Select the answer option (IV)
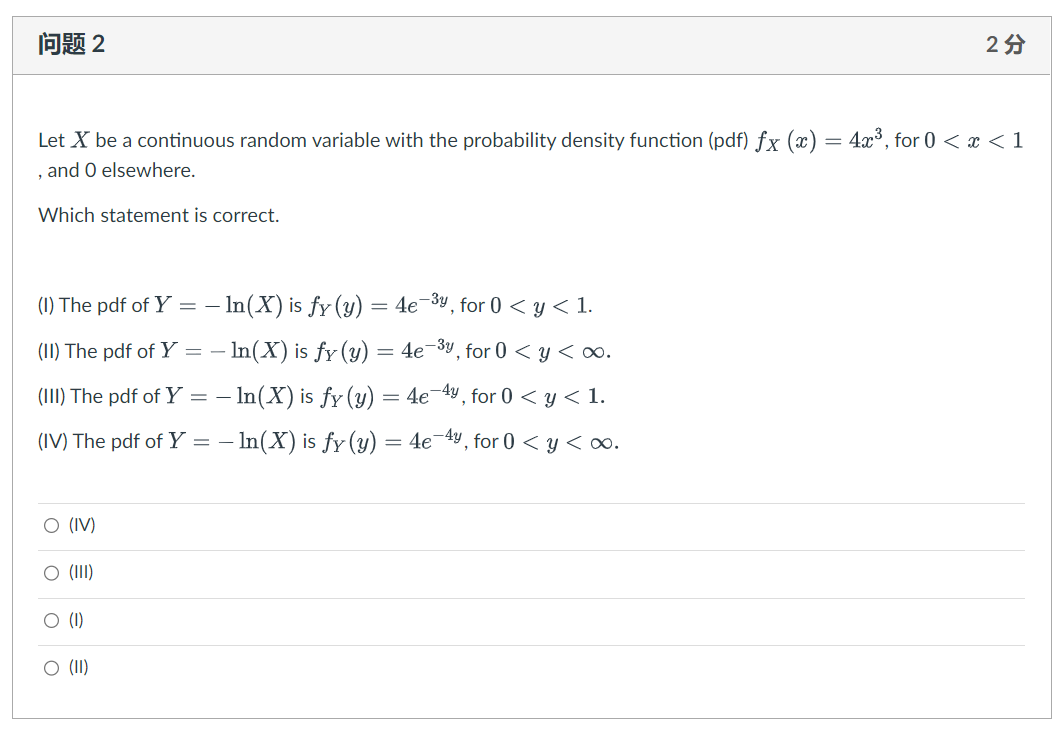 click(x=50, y=524)
